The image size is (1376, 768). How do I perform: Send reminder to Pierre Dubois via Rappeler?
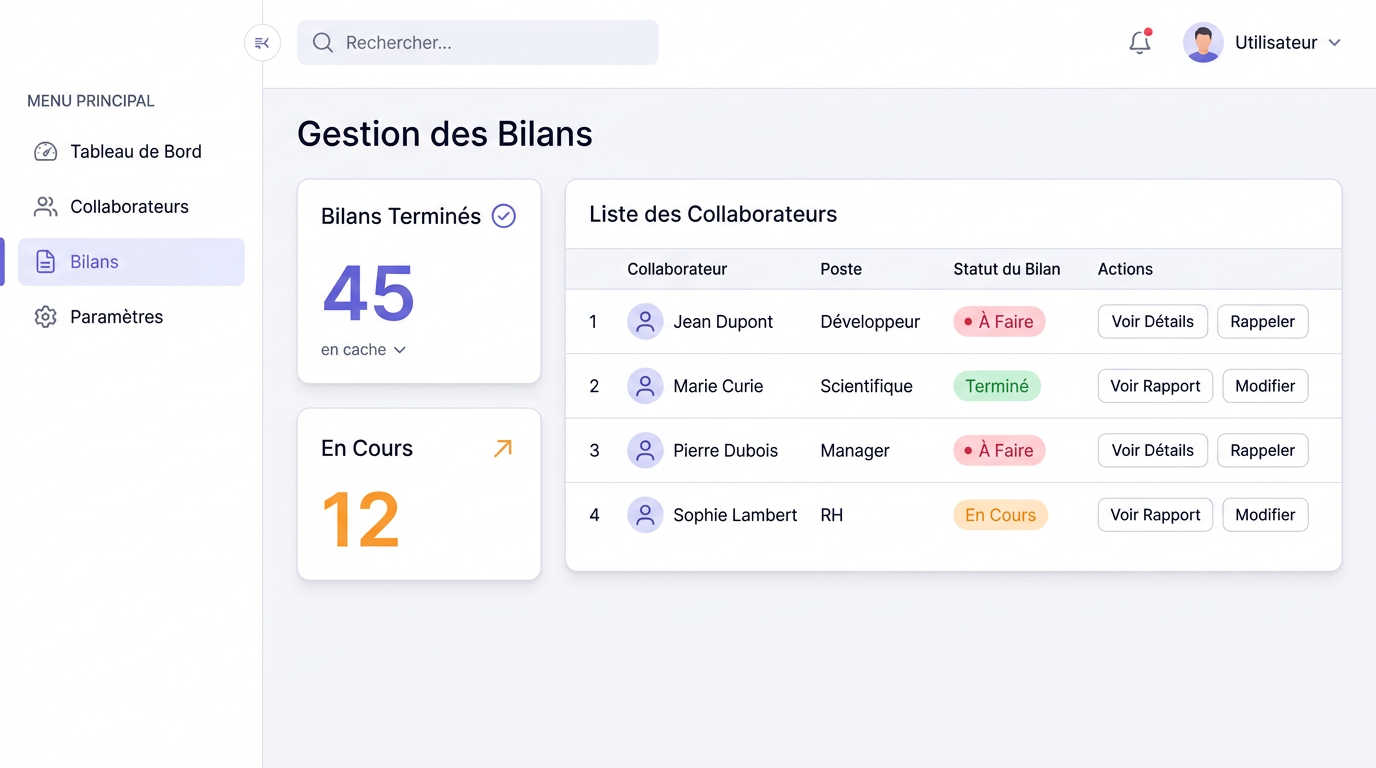[1263, 451]
